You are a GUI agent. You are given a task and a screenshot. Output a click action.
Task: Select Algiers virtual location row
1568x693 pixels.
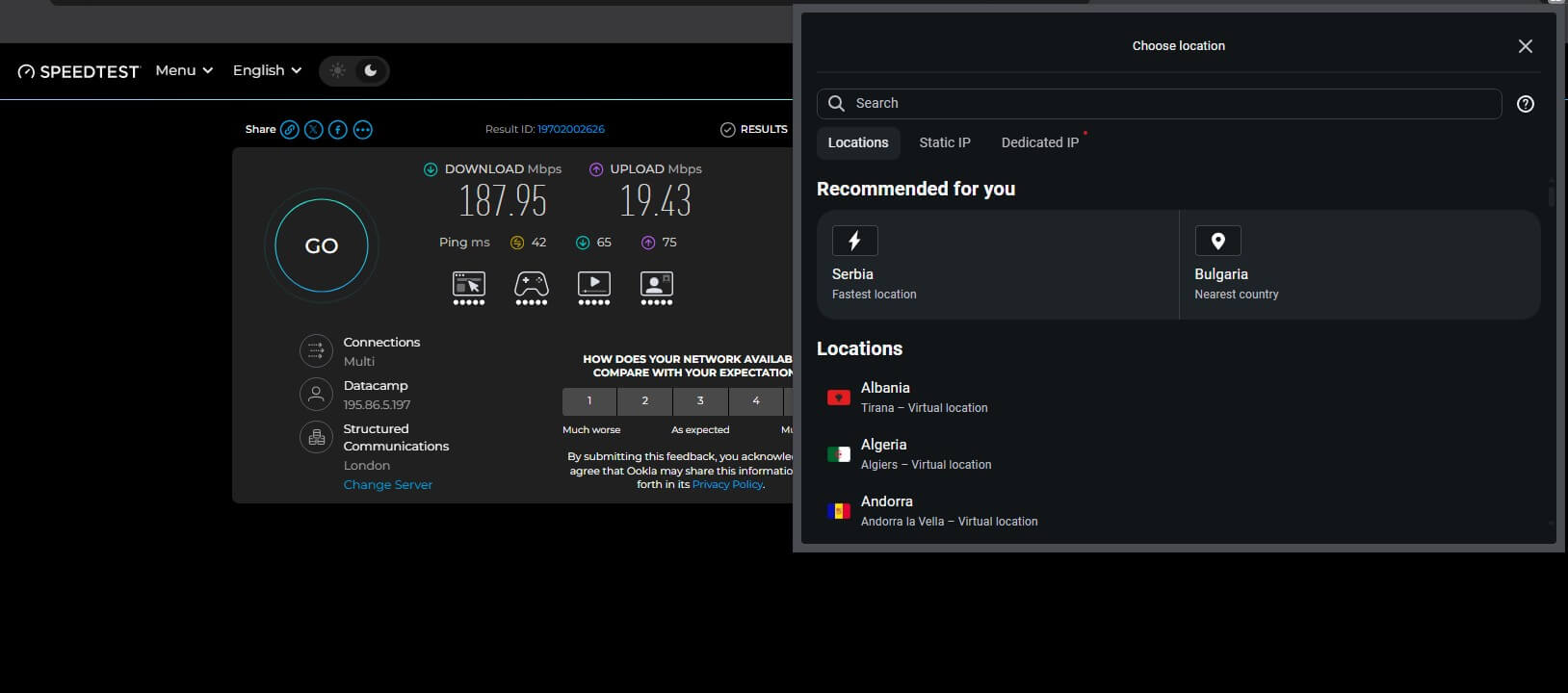pos(1179,454)
